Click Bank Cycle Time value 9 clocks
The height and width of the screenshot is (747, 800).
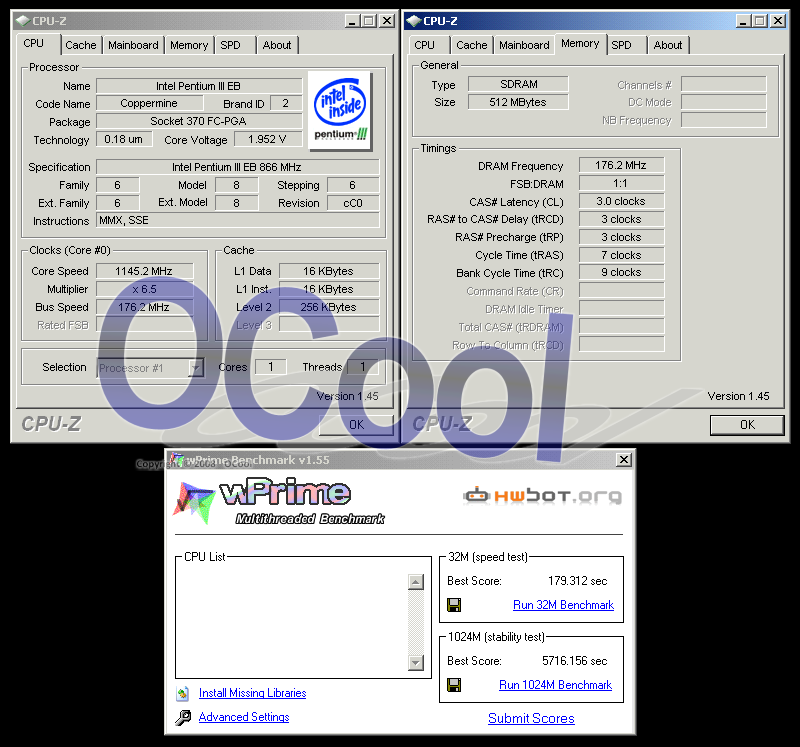pyautogui.click(x=621, y=272)
